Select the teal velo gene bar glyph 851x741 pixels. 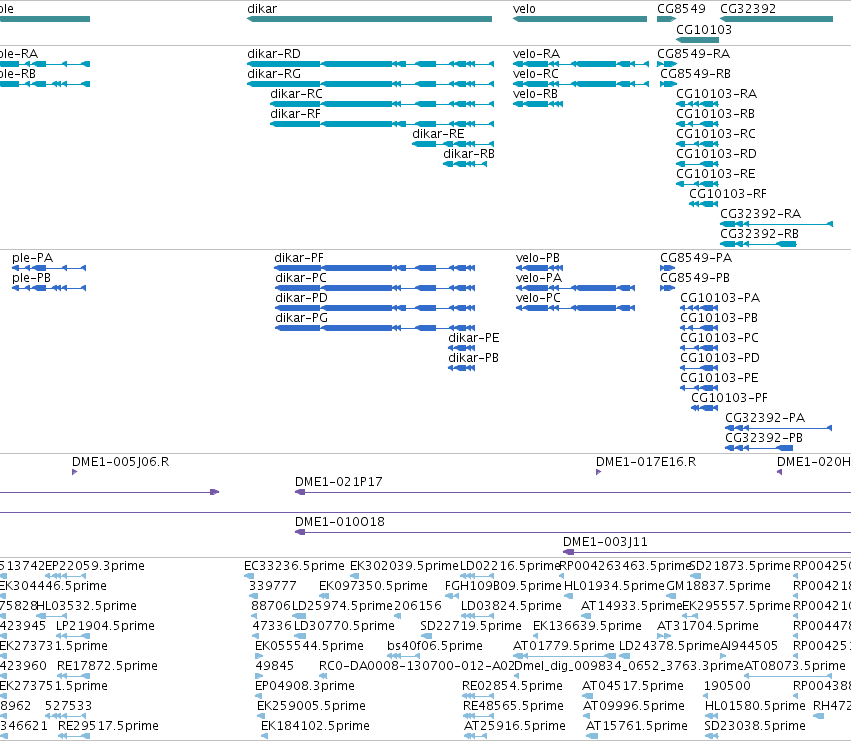pos(580,19)
